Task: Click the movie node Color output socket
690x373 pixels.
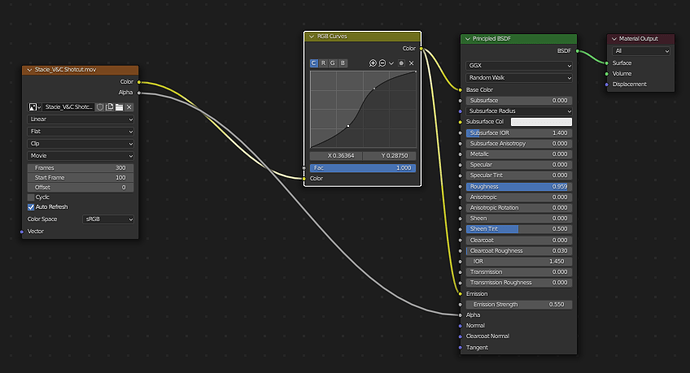Action: click(139, 82)
